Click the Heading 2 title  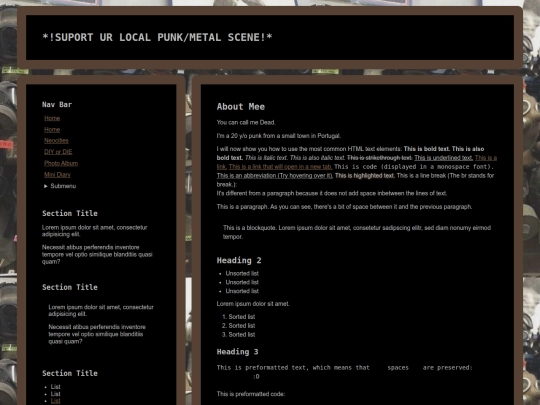(x=239, y=260)
